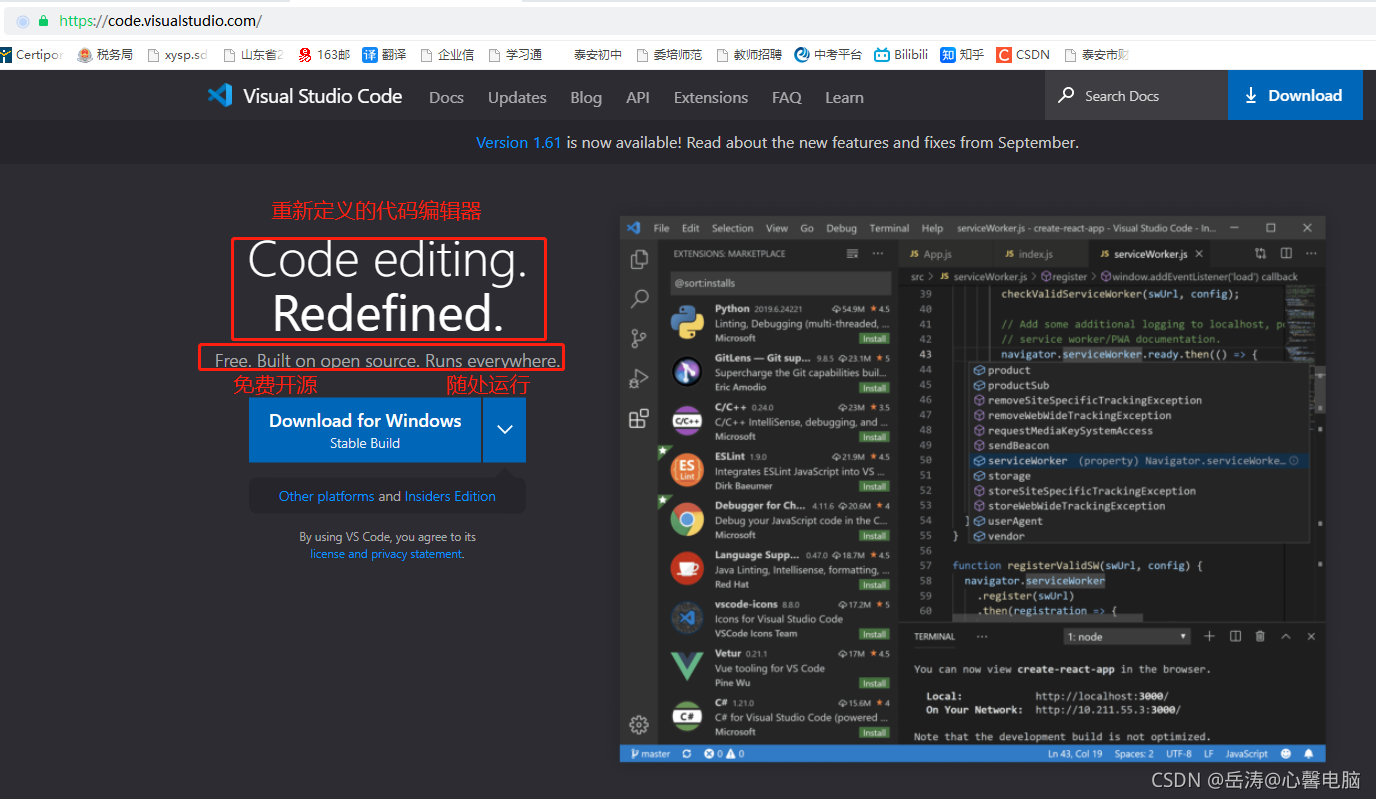Open the File menu in VS Code window
Screen dimensions: 1376x799
click(661, 228)
